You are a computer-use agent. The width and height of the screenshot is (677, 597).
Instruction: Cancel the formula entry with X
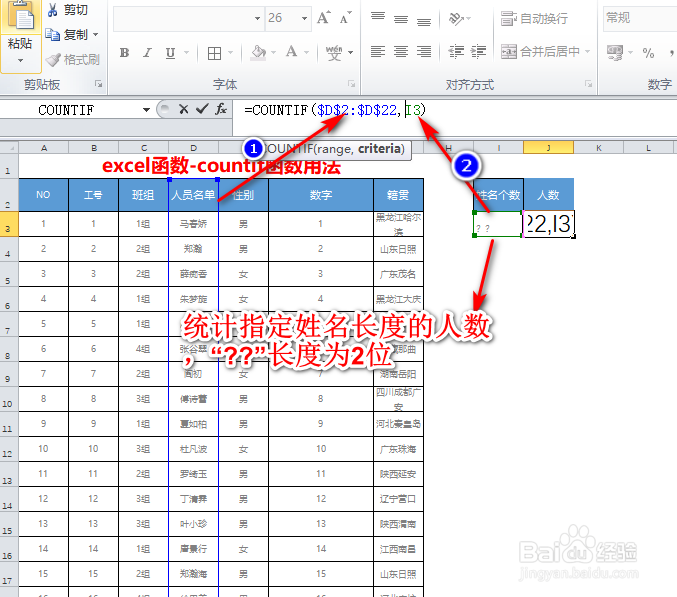(183, 109)
